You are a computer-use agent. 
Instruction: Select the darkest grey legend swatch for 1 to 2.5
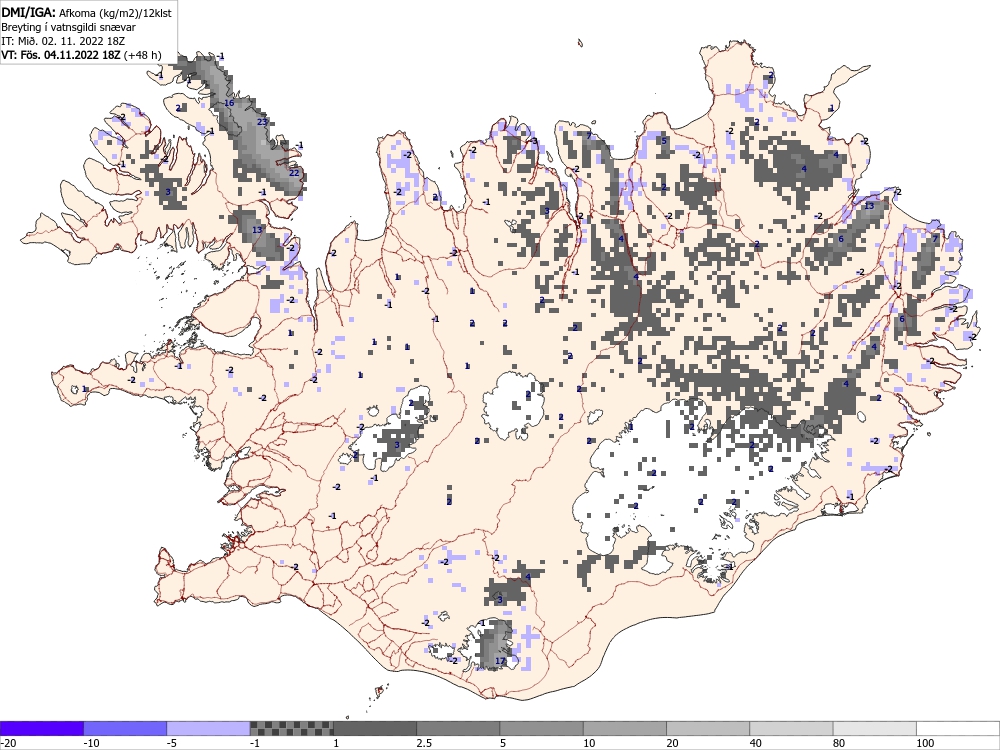click(x=375, y=728)
